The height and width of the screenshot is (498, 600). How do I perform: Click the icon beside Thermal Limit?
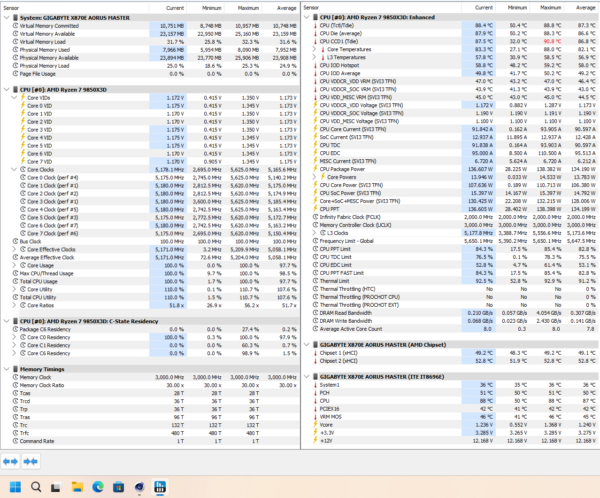point(315,281)
